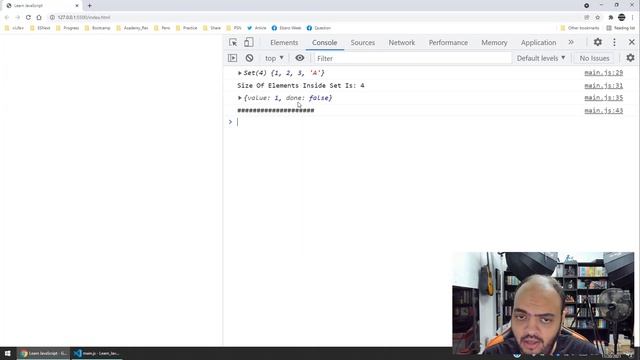Image resolution: width=640 pixels, height=360 pixels.
Task: Open the Windows Start menu
Action: pyautogui.click(x=7, y=353)
